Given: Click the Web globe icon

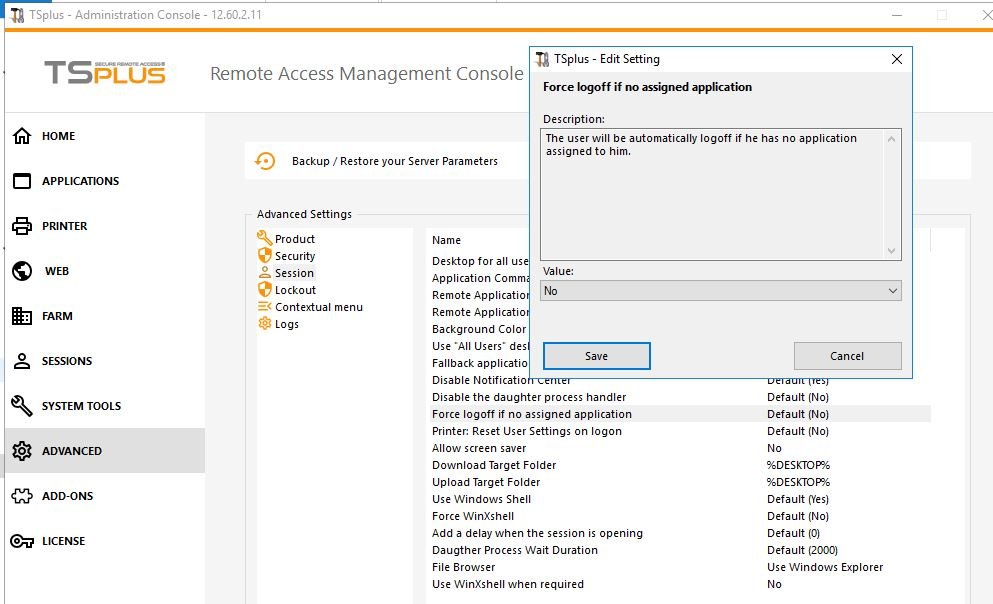Looking at the screenshot, I should [x=22, y=271].
